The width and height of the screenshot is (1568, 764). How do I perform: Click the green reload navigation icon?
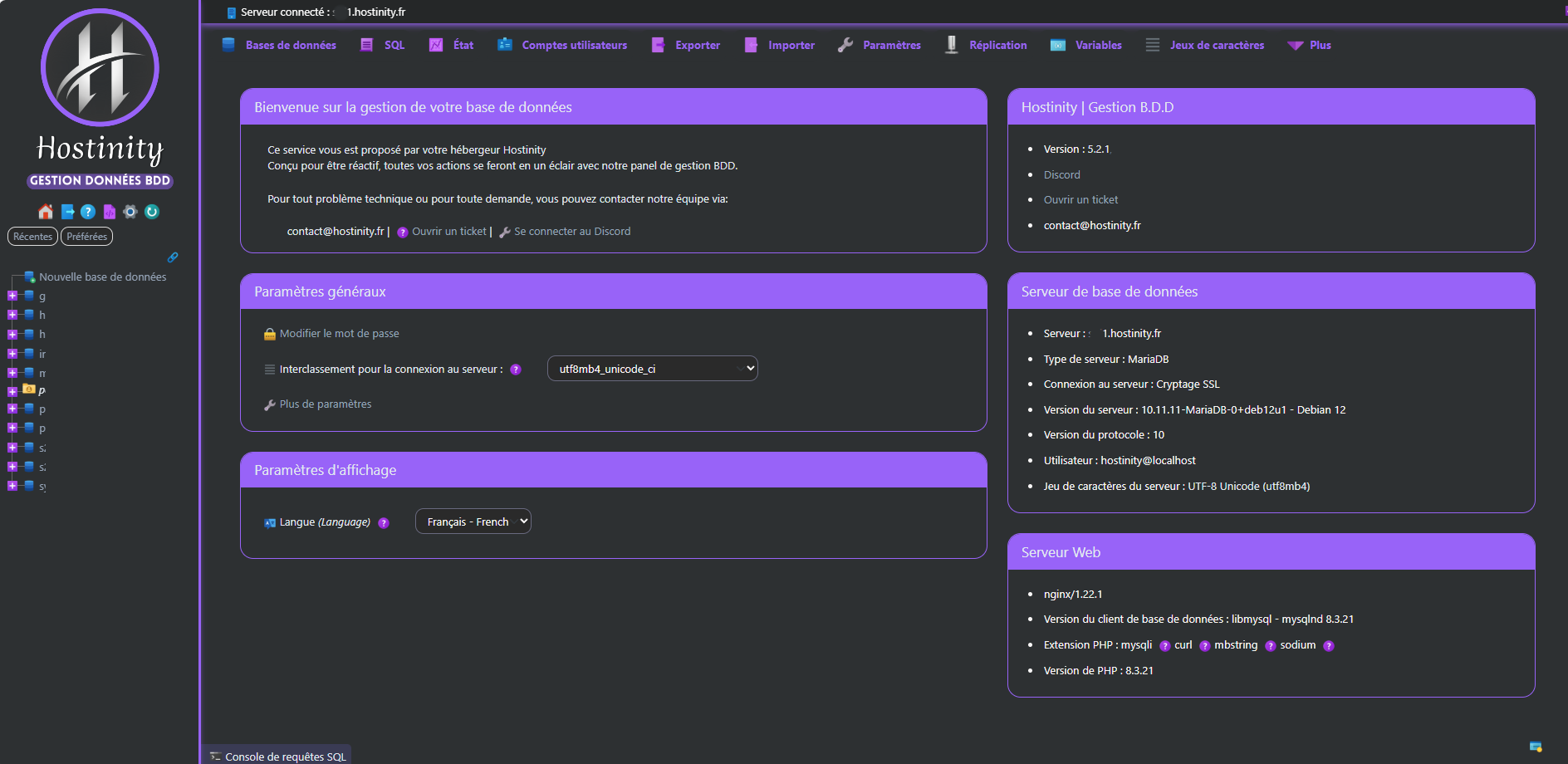click(x=152, y=212)
